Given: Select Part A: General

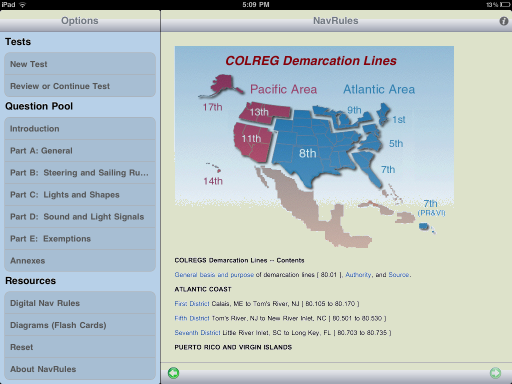Looking at the screenshot, I should [x=80, y=151].
